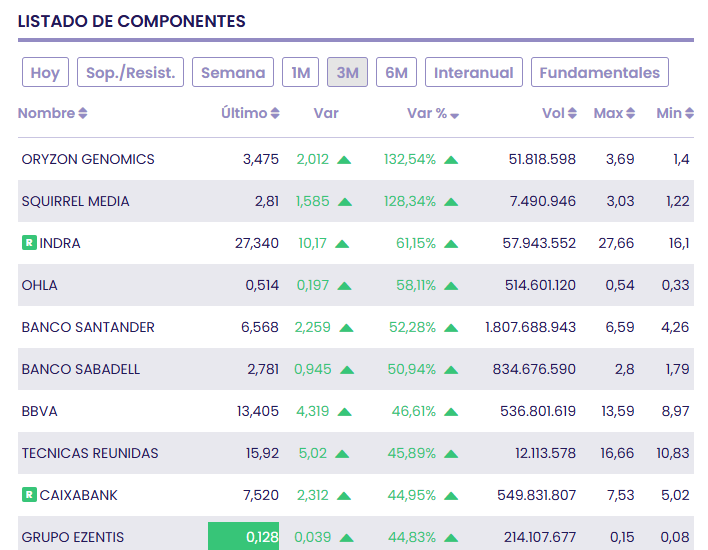Image resolution: width=708 pixels, height=550 pixels.
Task: Switch to the Hoy tab
Action: click(x=45, y=72)
